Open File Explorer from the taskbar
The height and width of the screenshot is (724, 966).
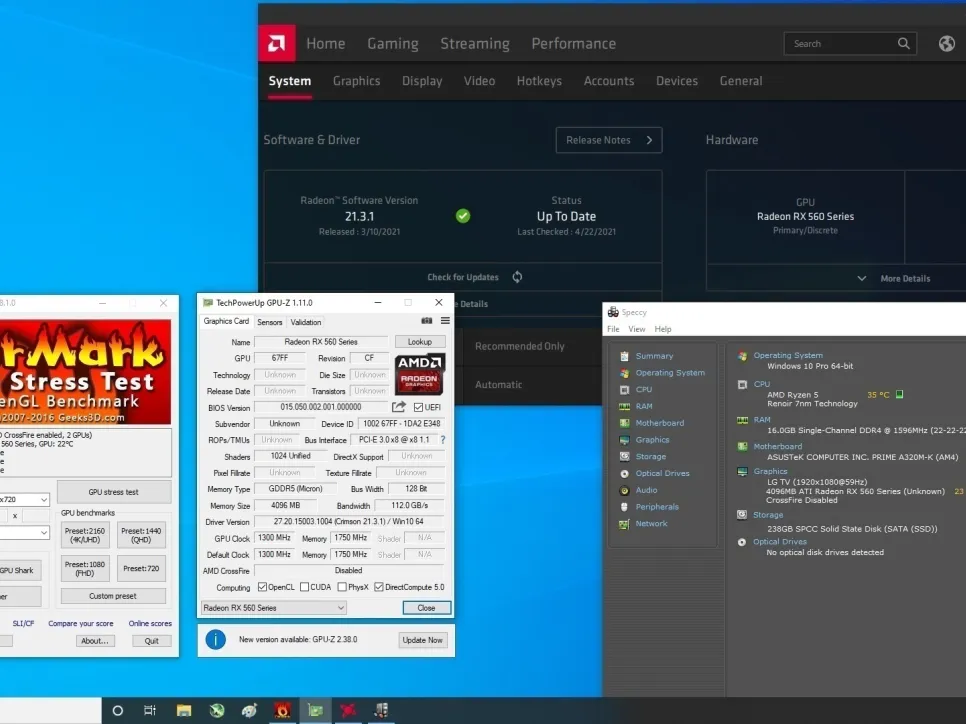coord(184,710)
